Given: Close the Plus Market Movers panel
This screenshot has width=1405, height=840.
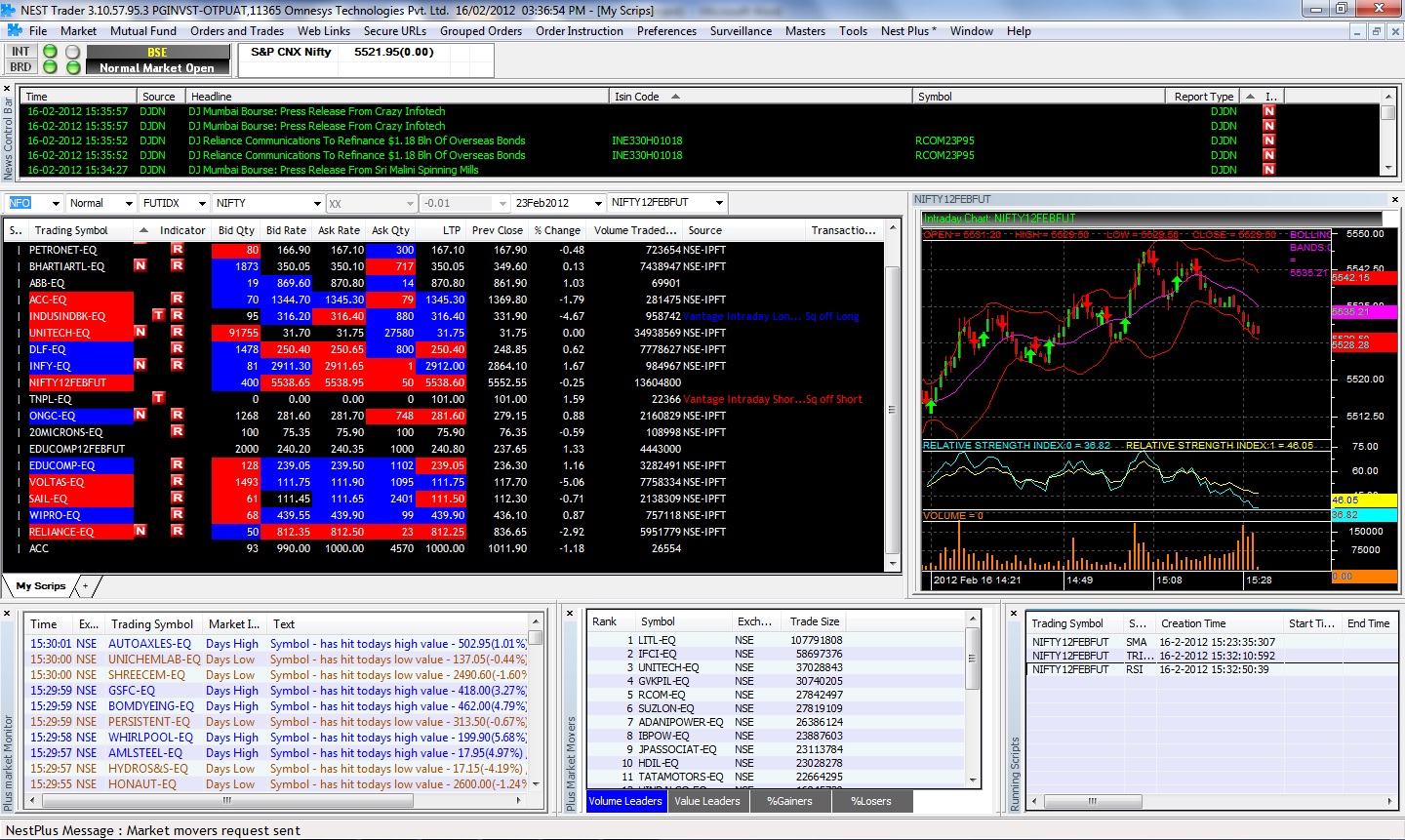Looking at the screenshot, I should [x=570, y=613].
